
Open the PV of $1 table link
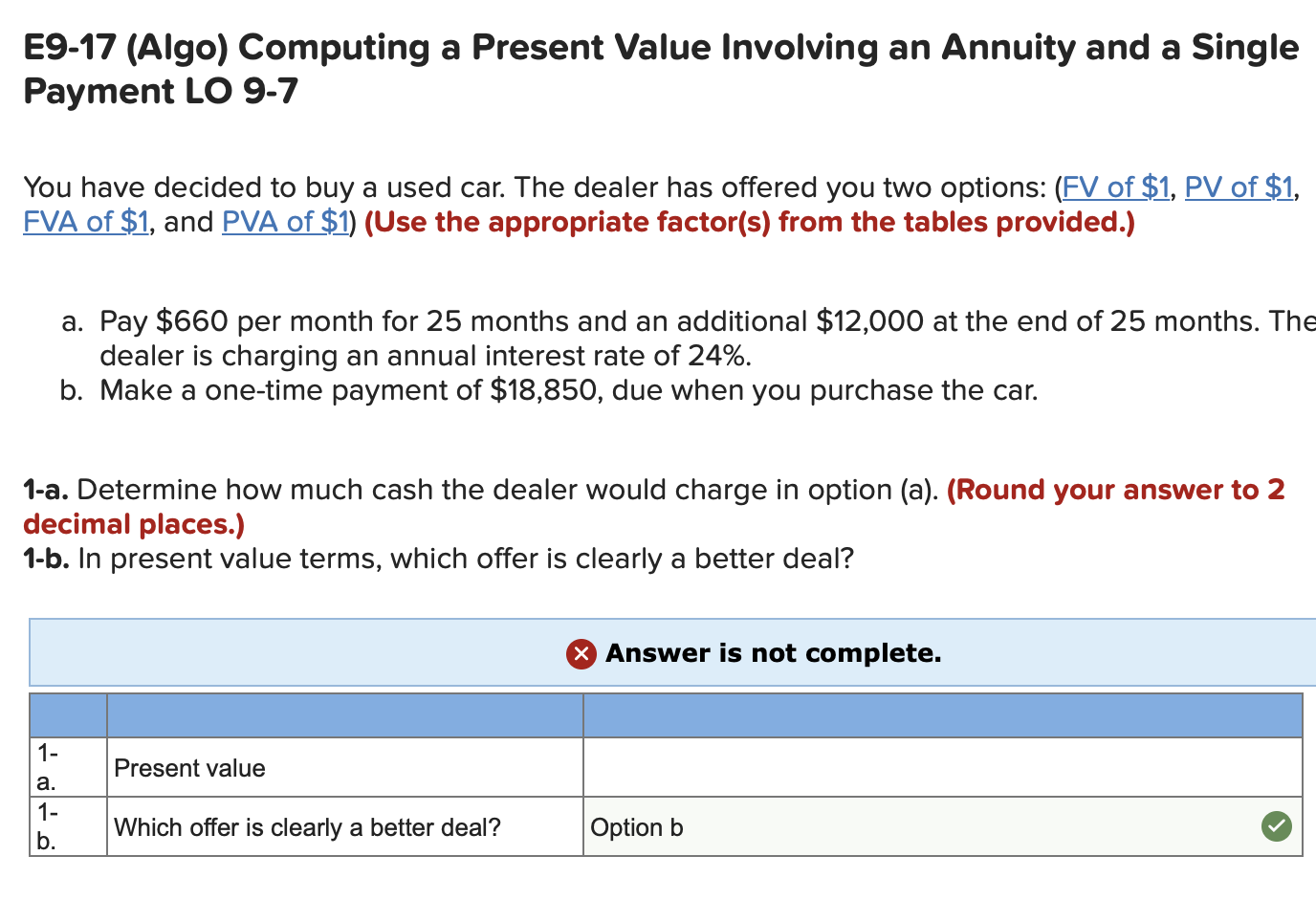(1238, 187)
